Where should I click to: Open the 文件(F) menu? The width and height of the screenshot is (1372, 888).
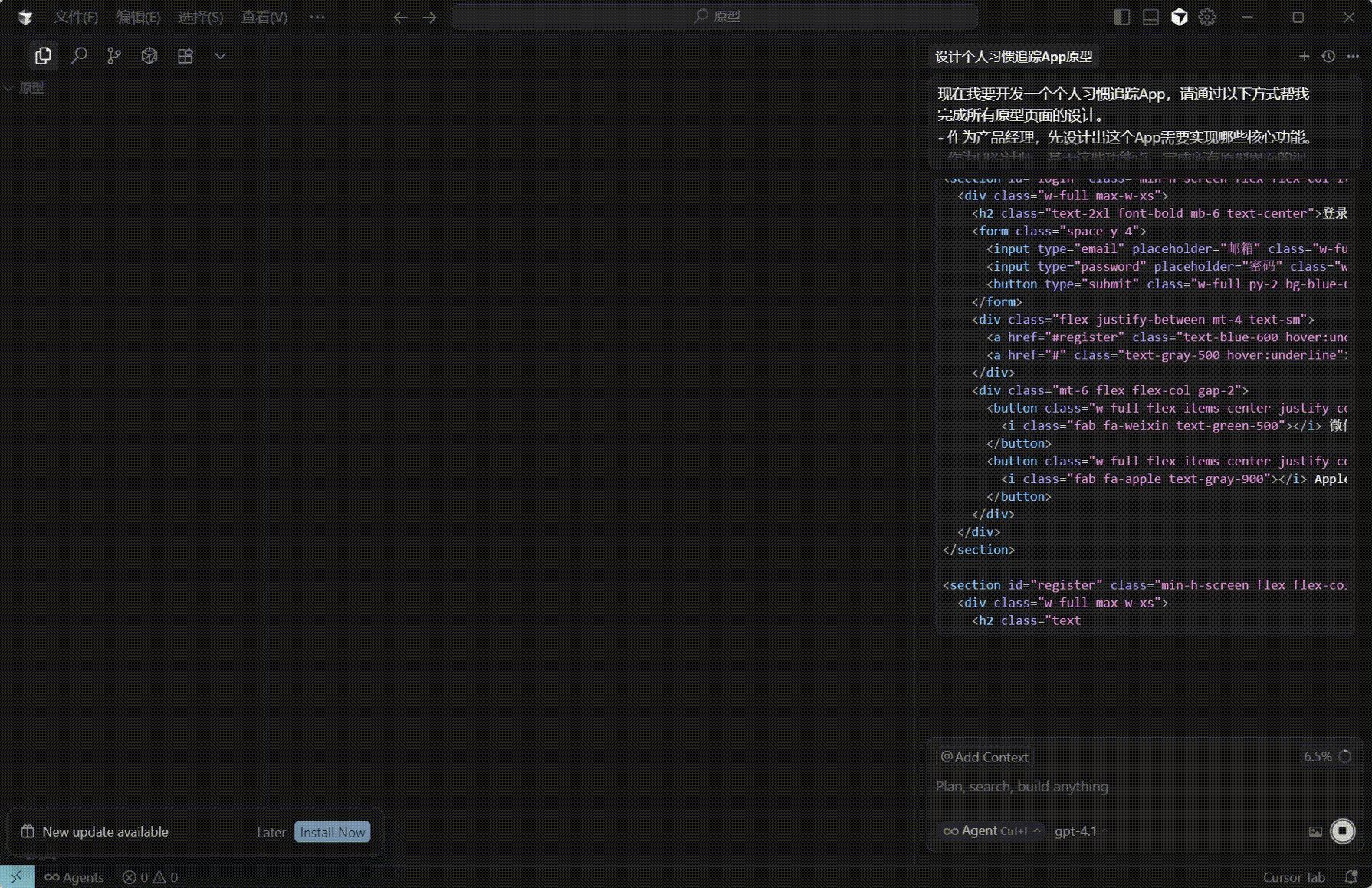76,17
